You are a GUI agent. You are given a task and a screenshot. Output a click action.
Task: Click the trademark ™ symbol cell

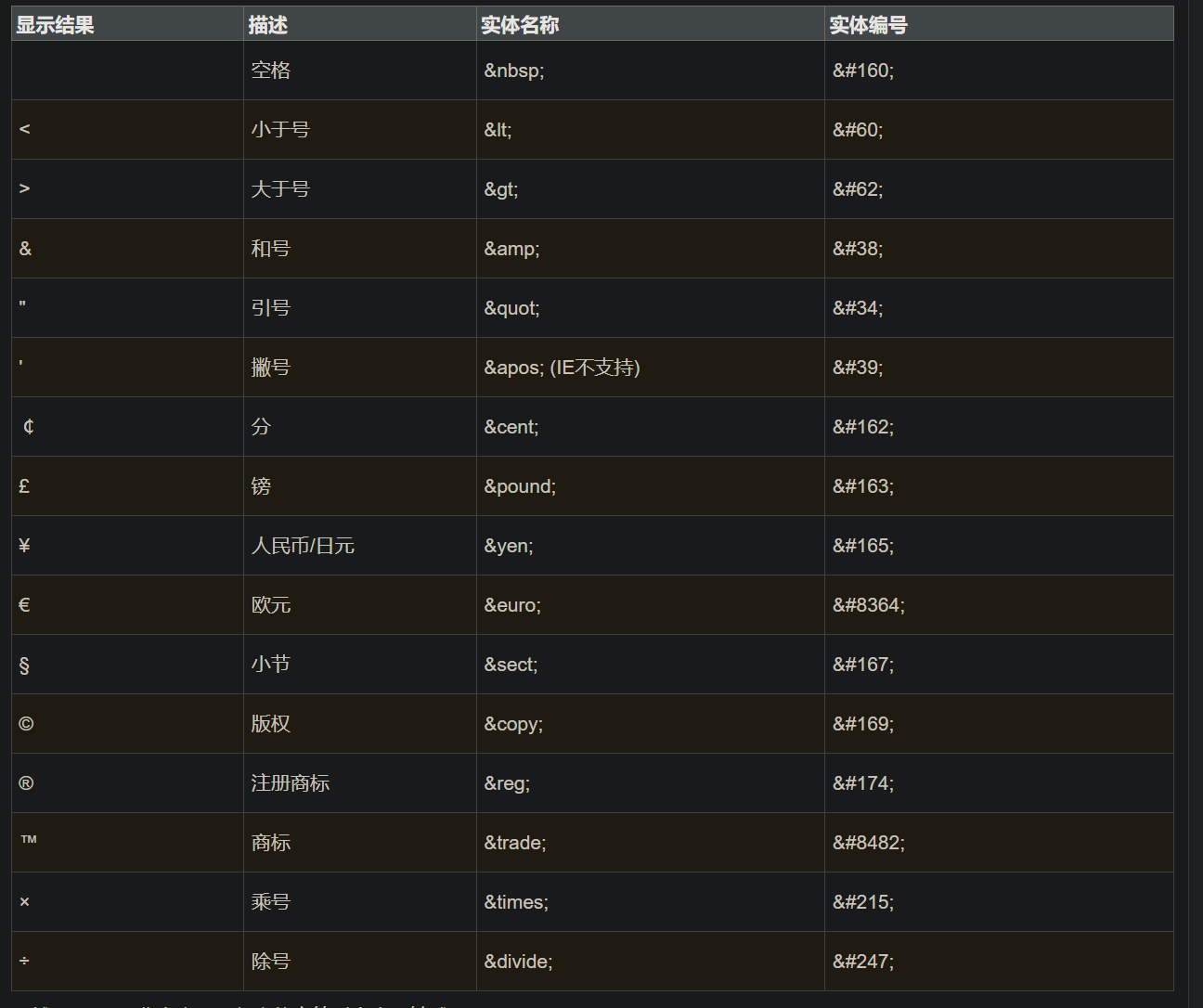[x=29, y=840]
